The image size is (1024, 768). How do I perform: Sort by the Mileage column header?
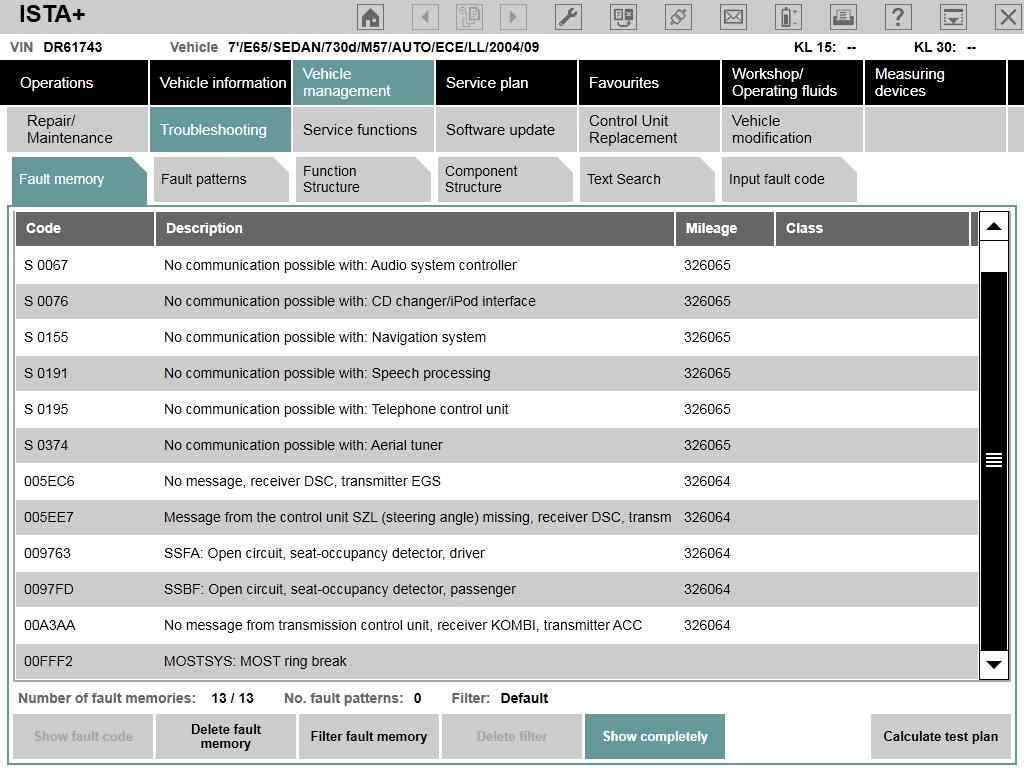coord(725,229)
